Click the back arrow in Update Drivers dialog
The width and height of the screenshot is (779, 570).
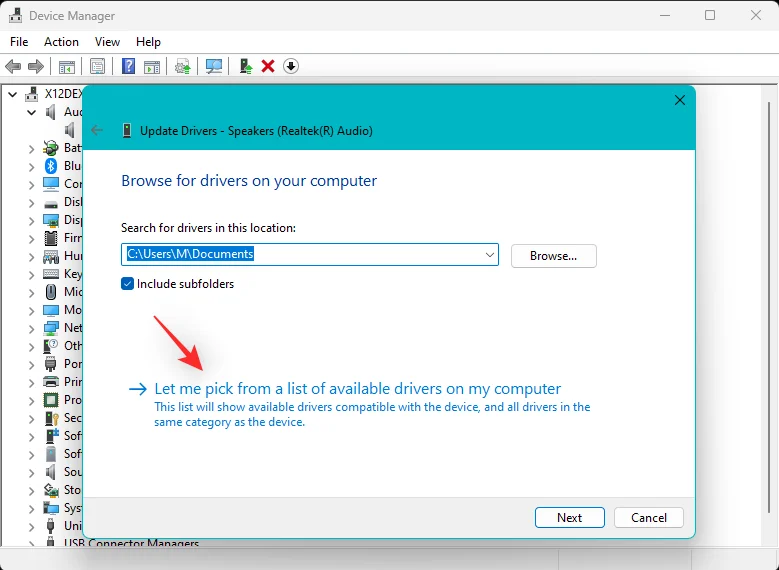(97, 131)
